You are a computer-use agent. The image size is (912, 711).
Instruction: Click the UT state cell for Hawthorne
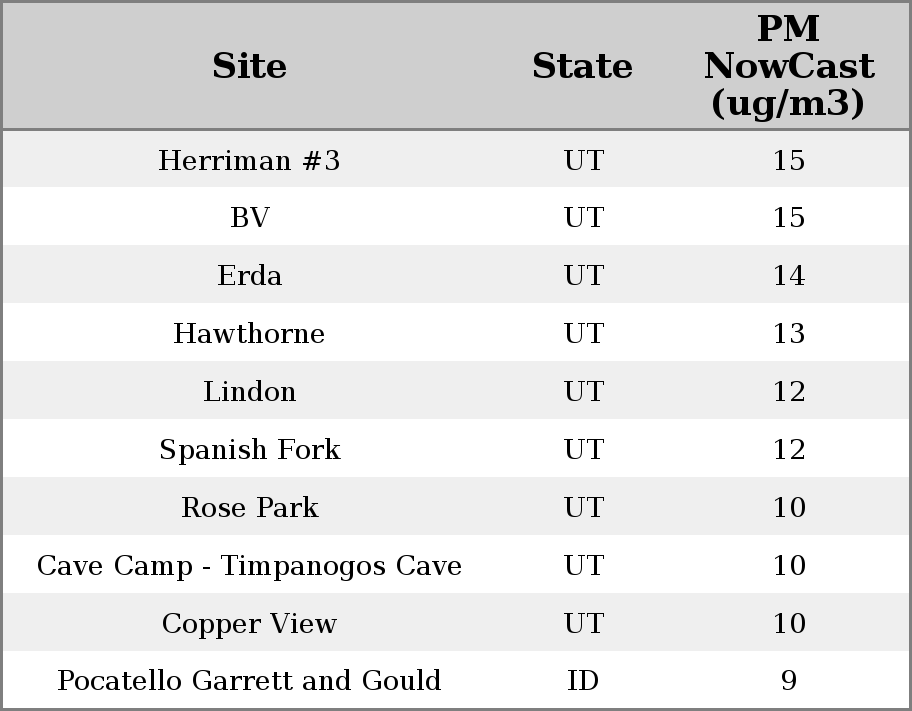[x=583, y=334]
